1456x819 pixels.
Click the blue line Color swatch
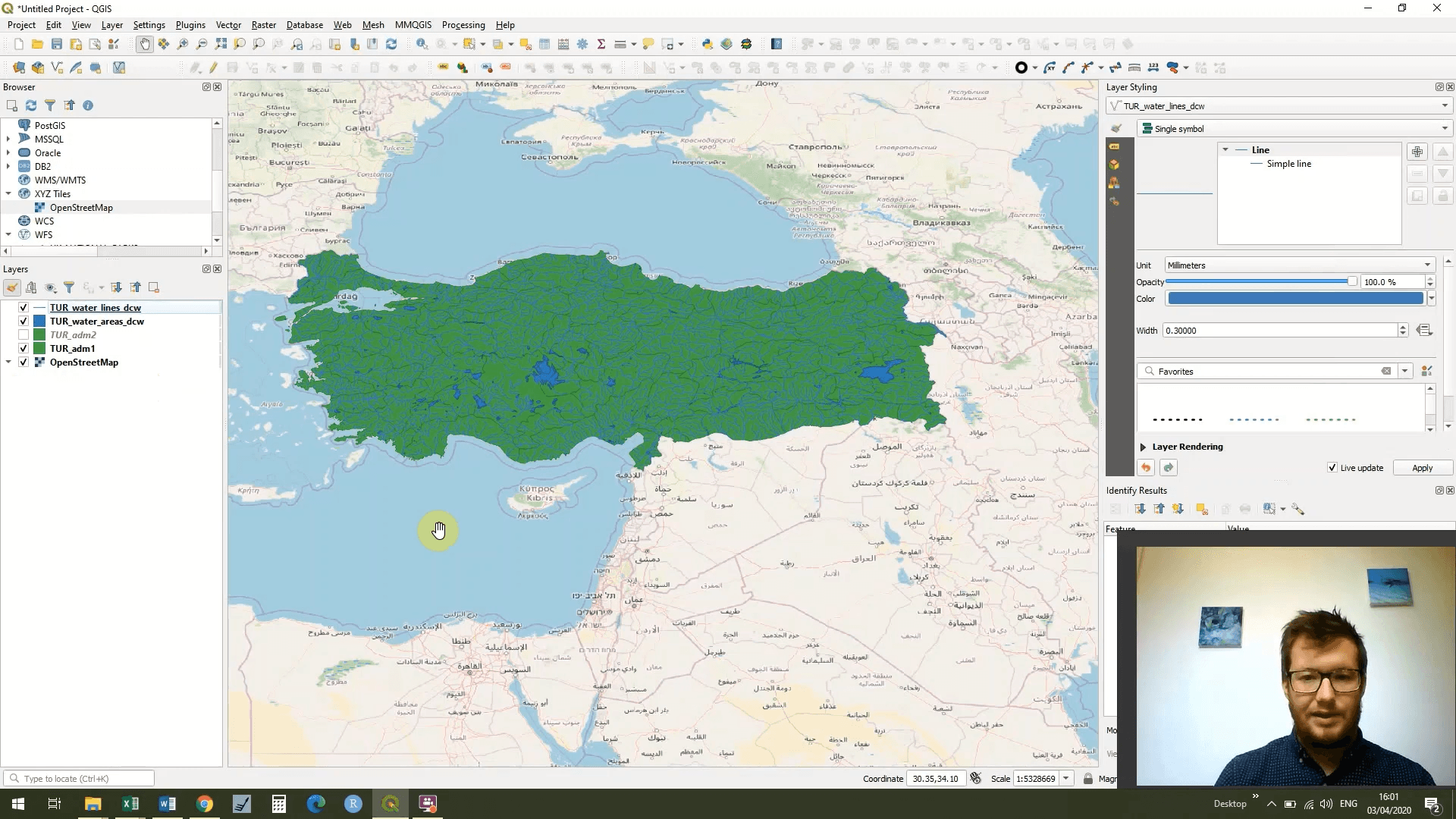pos(1295,299)
